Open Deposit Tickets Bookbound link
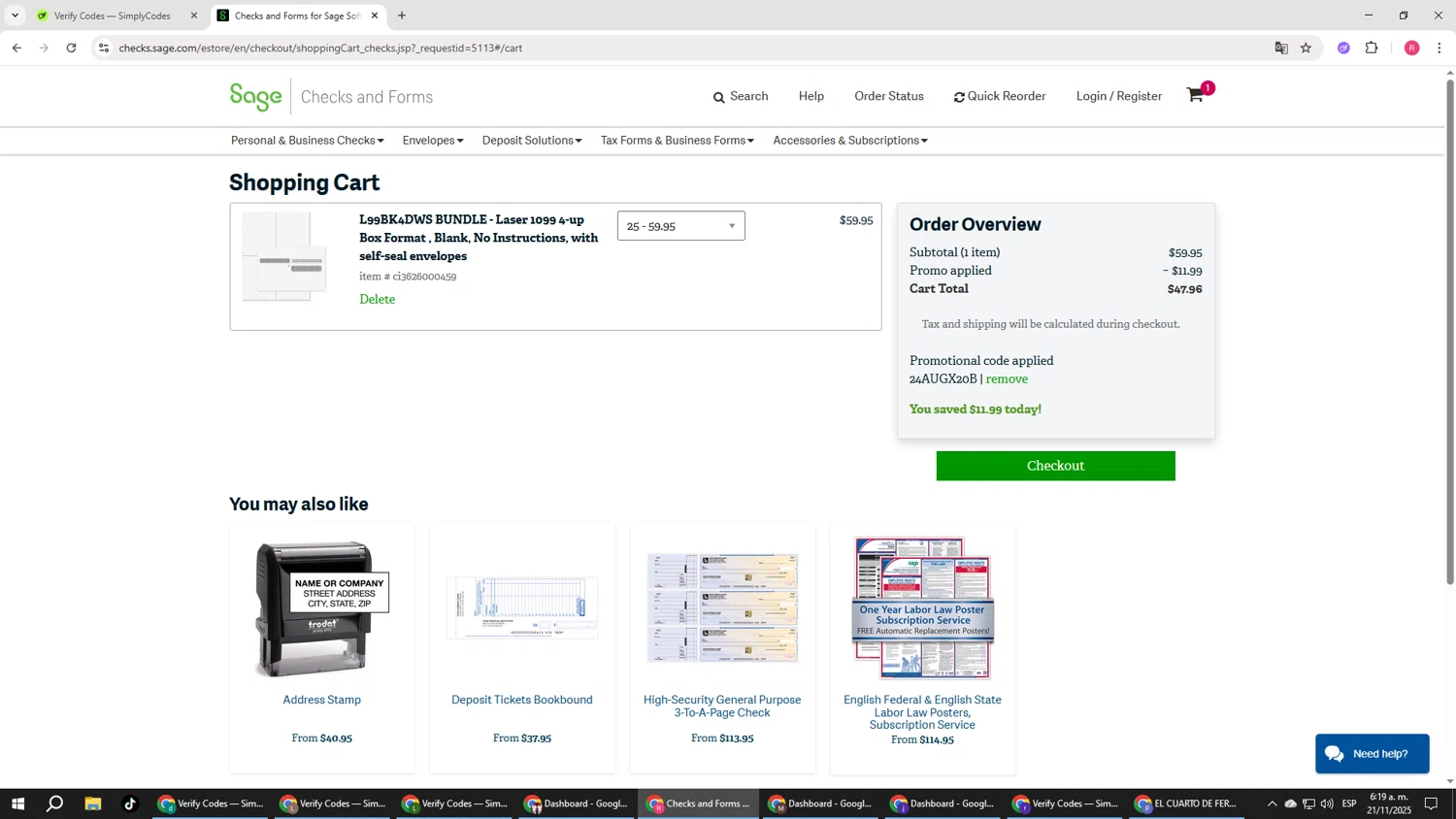Viewport: 1456px width, 819px height. (521, 700)
